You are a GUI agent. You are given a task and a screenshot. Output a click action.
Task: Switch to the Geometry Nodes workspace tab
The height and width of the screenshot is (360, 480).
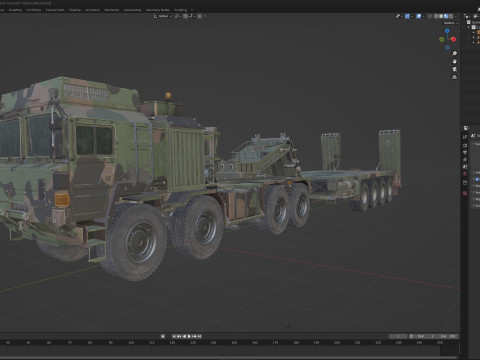click(x=158, y=10)
